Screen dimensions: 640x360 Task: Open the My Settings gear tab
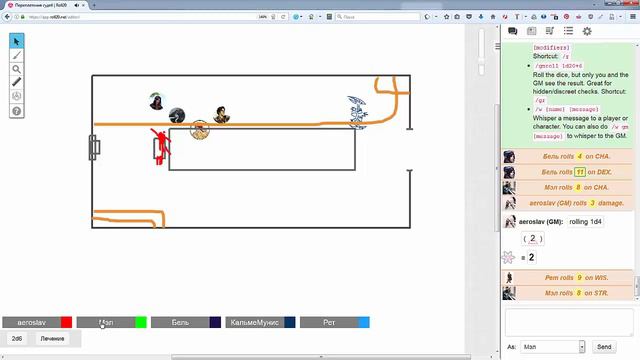(x=587, y=31)
